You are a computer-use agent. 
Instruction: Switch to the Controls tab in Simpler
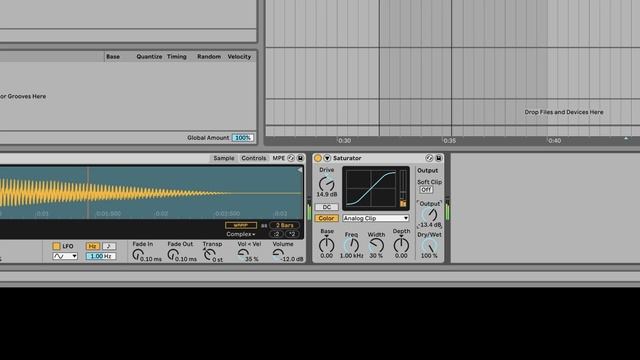tap(253, 158)
